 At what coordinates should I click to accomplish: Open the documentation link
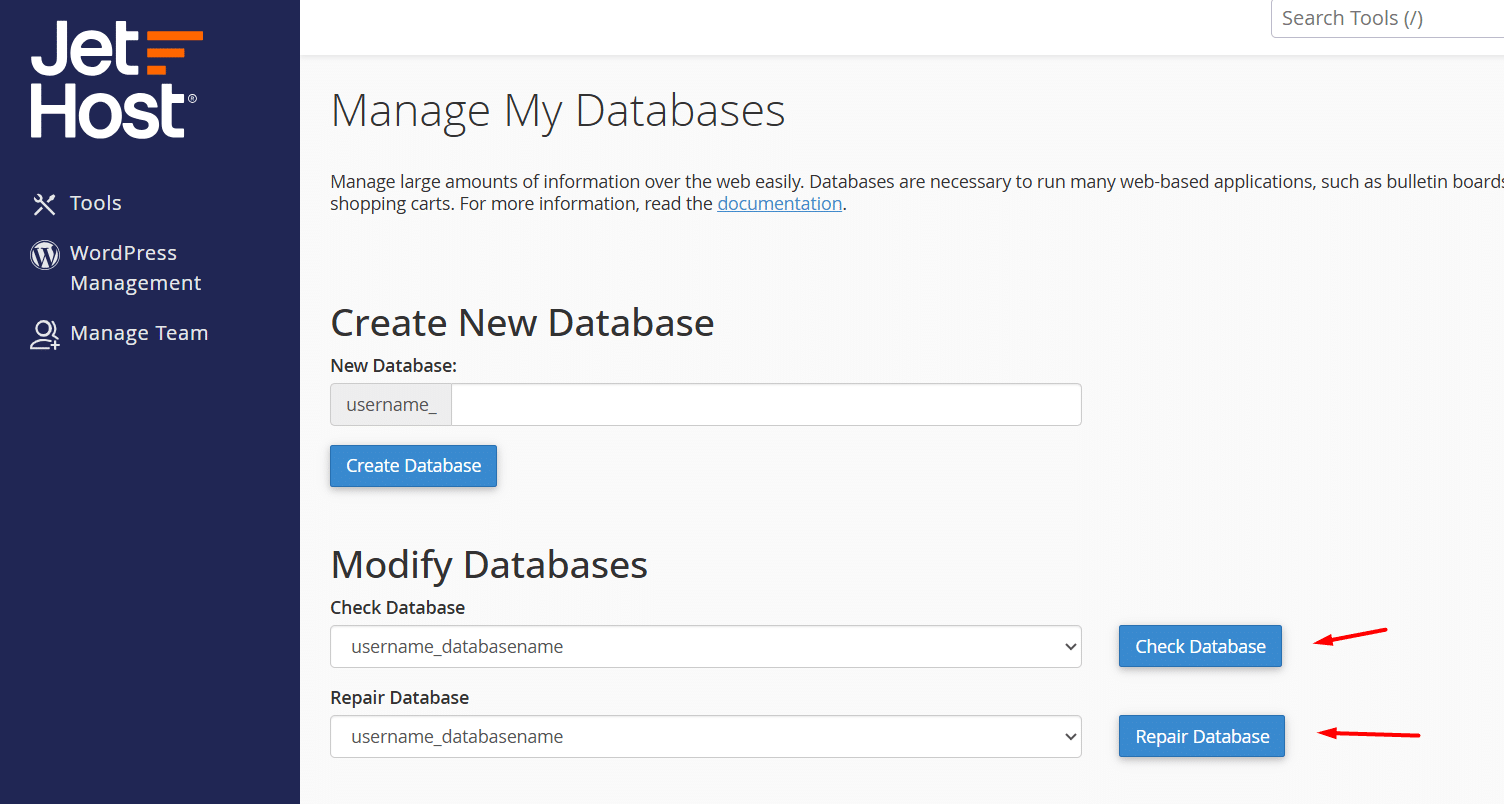point(780,203)
